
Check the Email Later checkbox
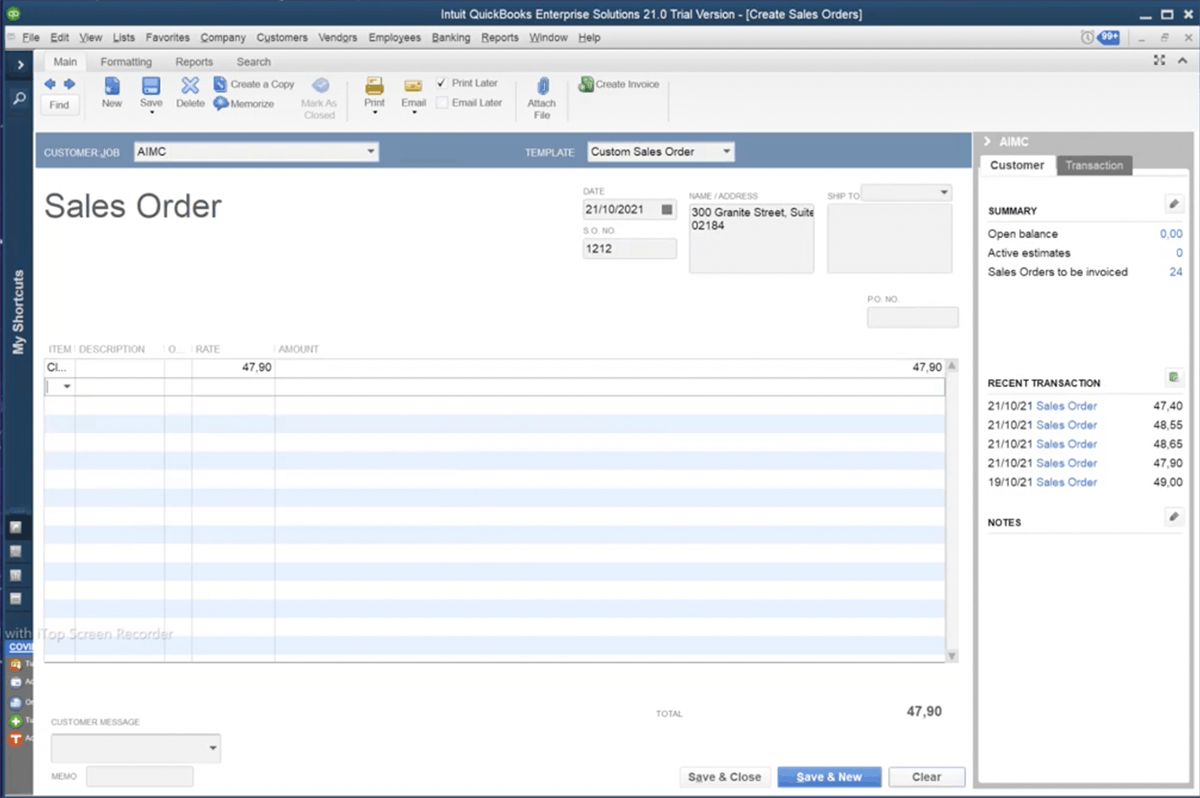pyautogui.click(x=442, y=103)
